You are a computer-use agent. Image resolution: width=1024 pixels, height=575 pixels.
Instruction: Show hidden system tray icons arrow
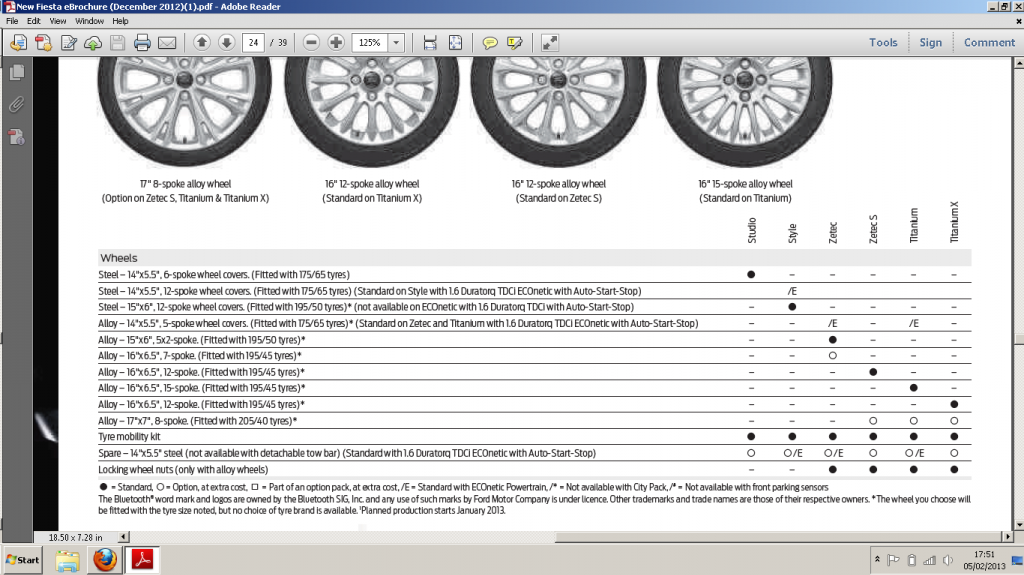(877, 560)
